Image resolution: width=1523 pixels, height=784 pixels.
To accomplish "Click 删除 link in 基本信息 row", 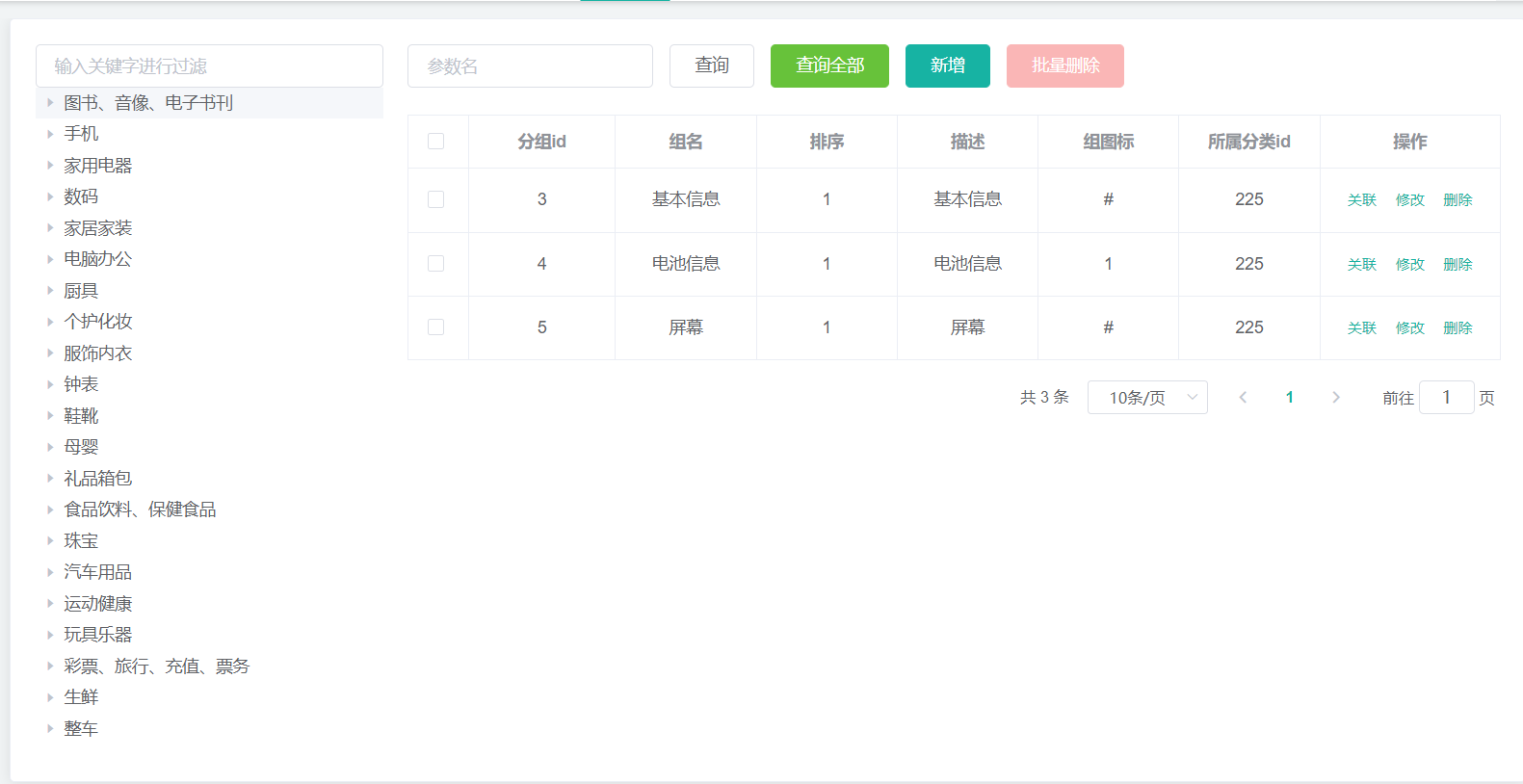I will tap(1458, 199).
